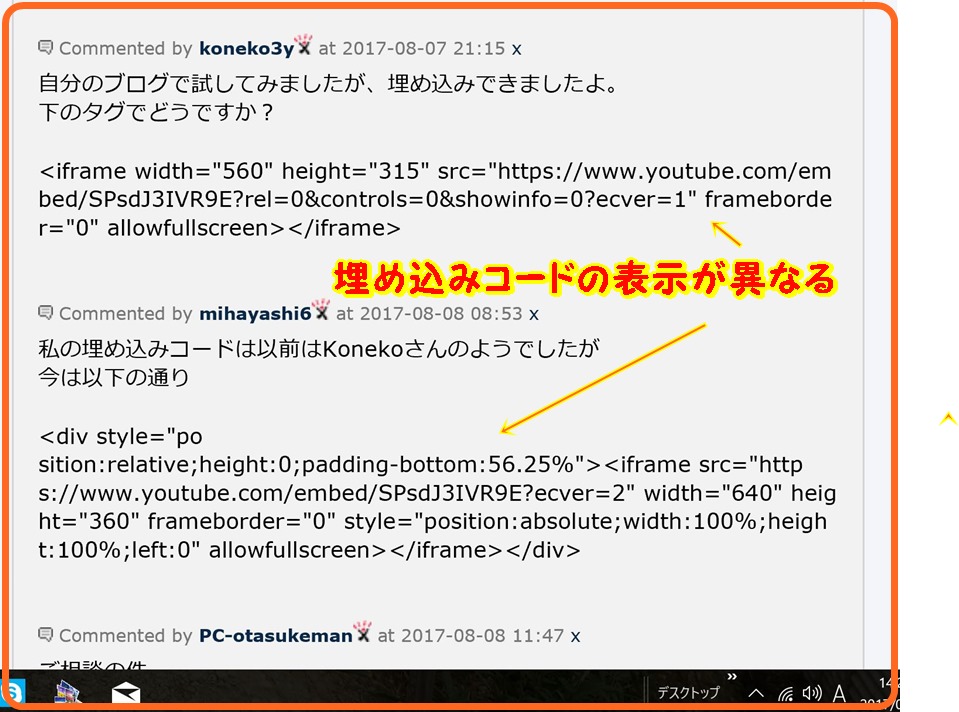Click the line '私の埋め込みコードは以前はKonekoさんのようでしたが'
Viewport: 959px width, 712px height.
click(x=319, y=349)
